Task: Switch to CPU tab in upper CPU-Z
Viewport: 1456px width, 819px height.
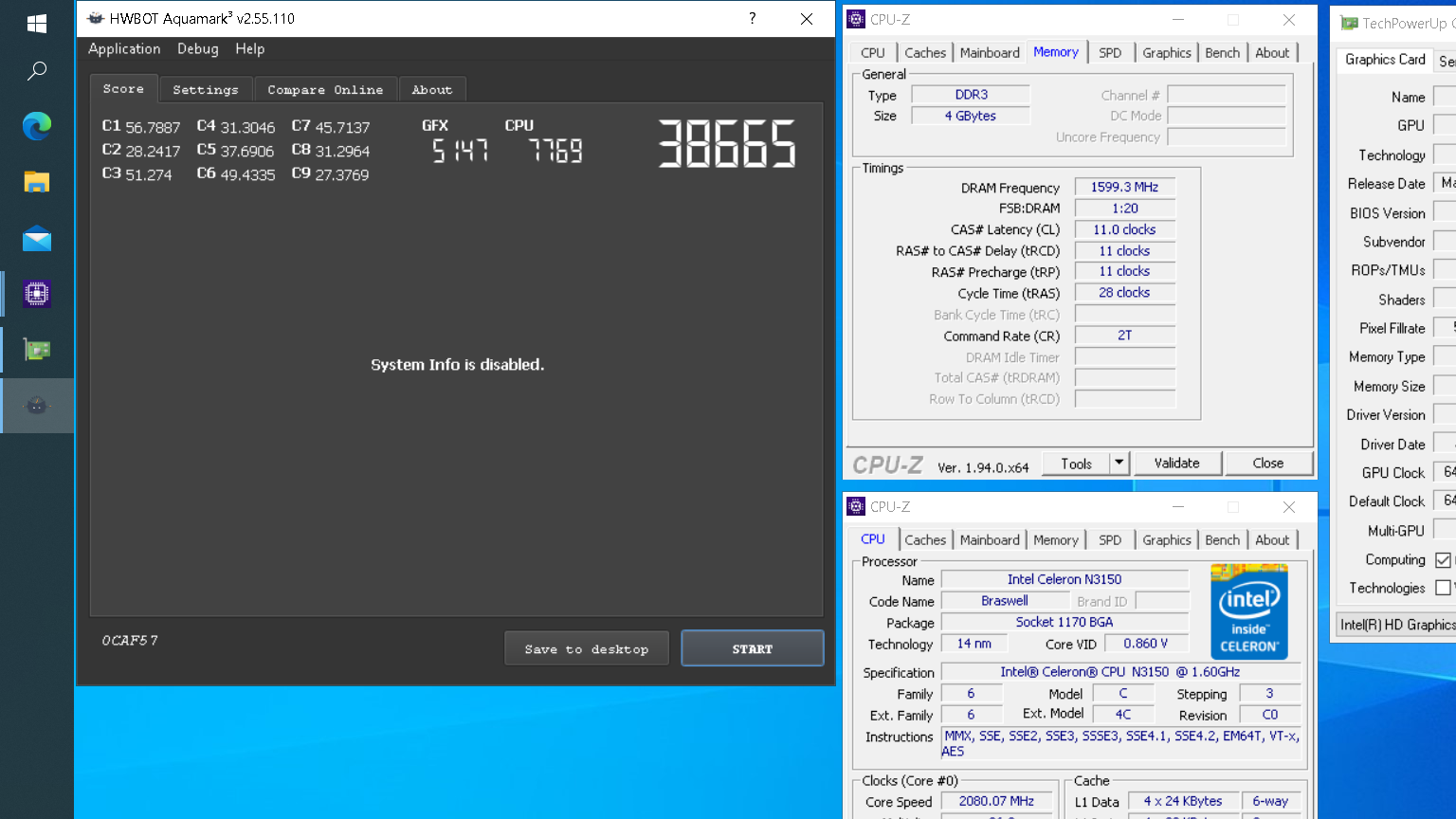Action: point(873,53)
